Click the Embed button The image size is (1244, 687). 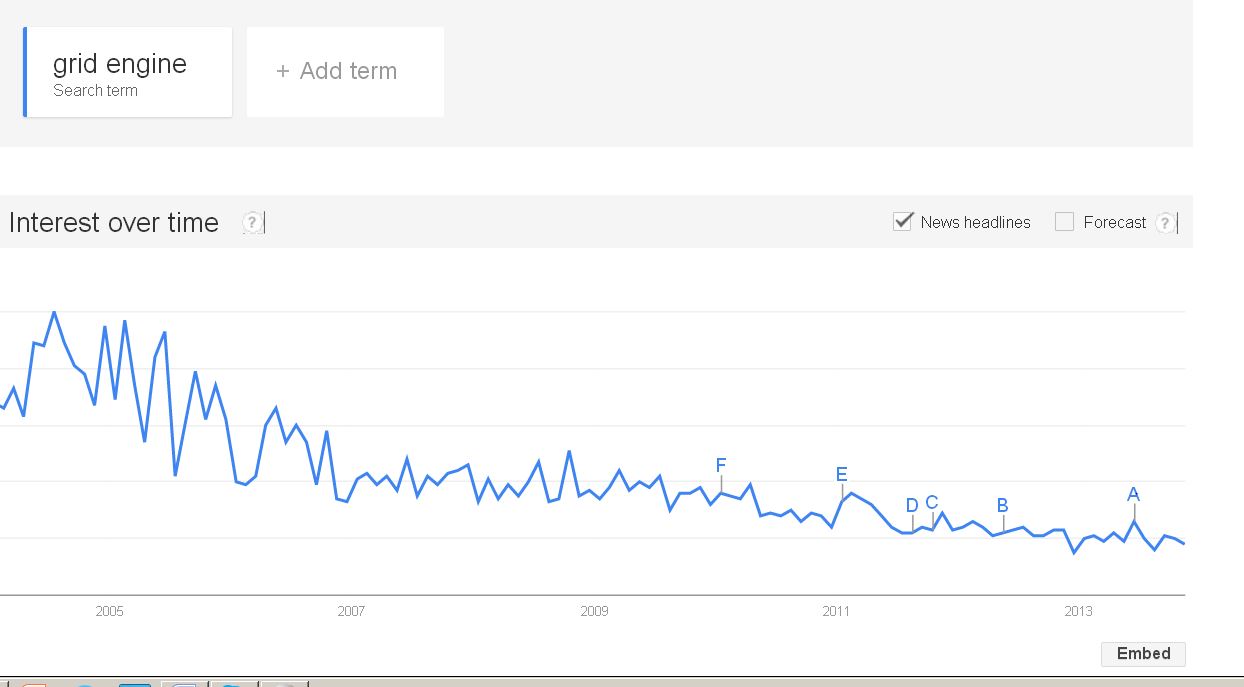tap(1143, 653)
